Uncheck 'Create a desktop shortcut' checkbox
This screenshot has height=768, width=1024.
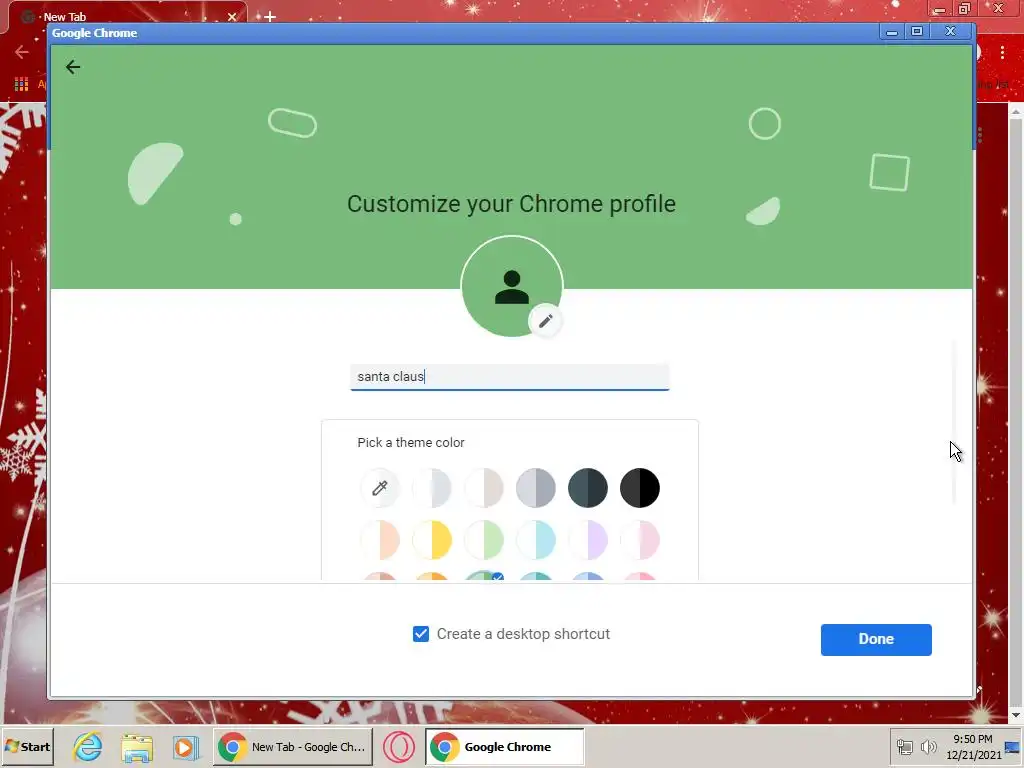[x=421, y=633]
